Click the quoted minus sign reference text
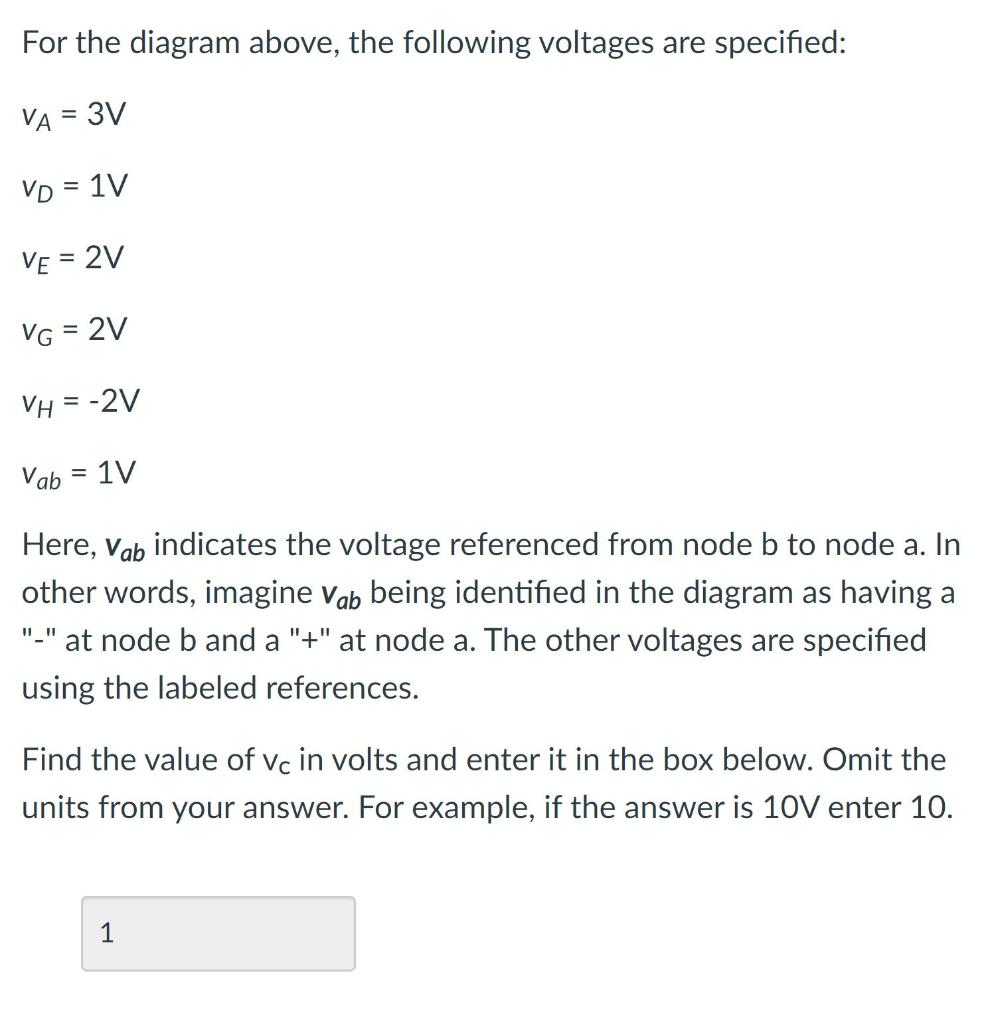 (38, 640)
